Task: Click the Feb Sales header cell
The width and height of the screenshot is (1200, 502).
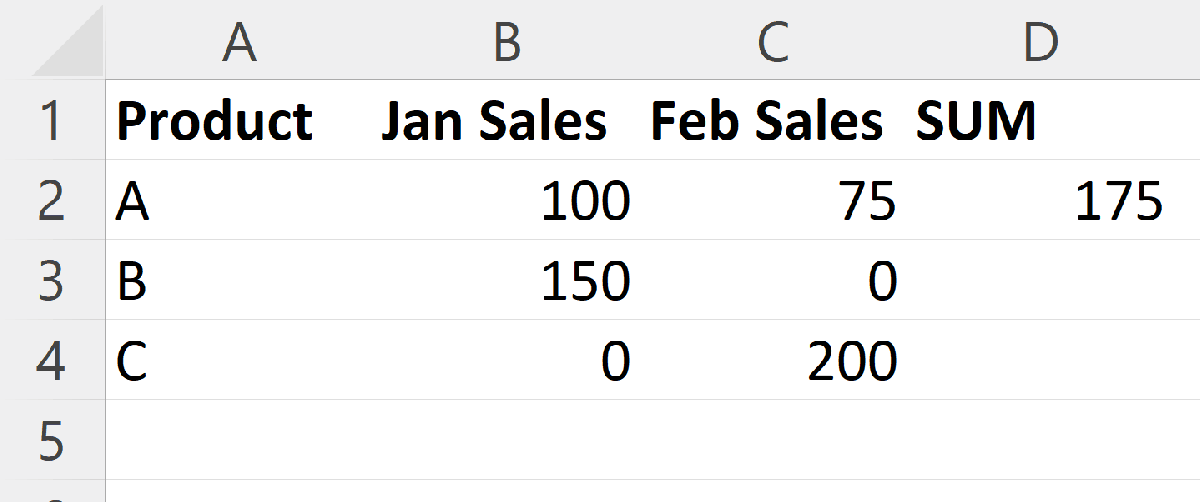Action: click(x=767, y=121)
